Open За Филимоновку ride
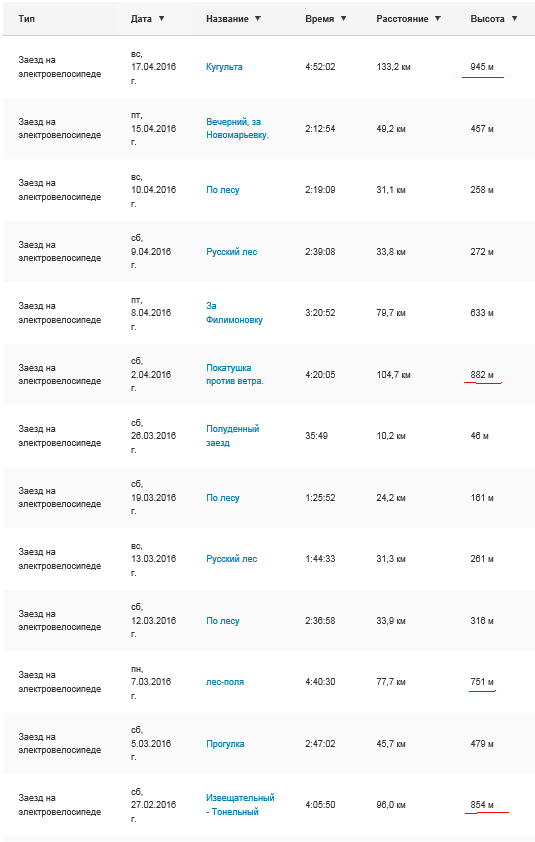535x842 pixels. pos(234,313)
